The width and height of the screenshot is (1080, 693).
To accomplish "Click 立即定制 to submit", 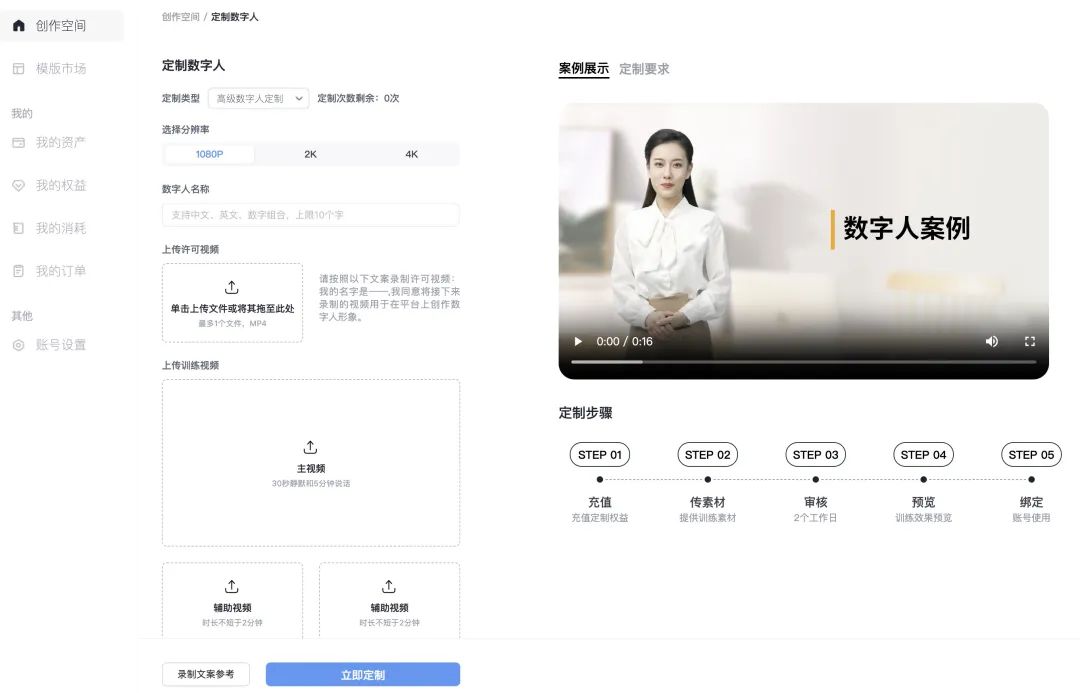I will [362, 674].
